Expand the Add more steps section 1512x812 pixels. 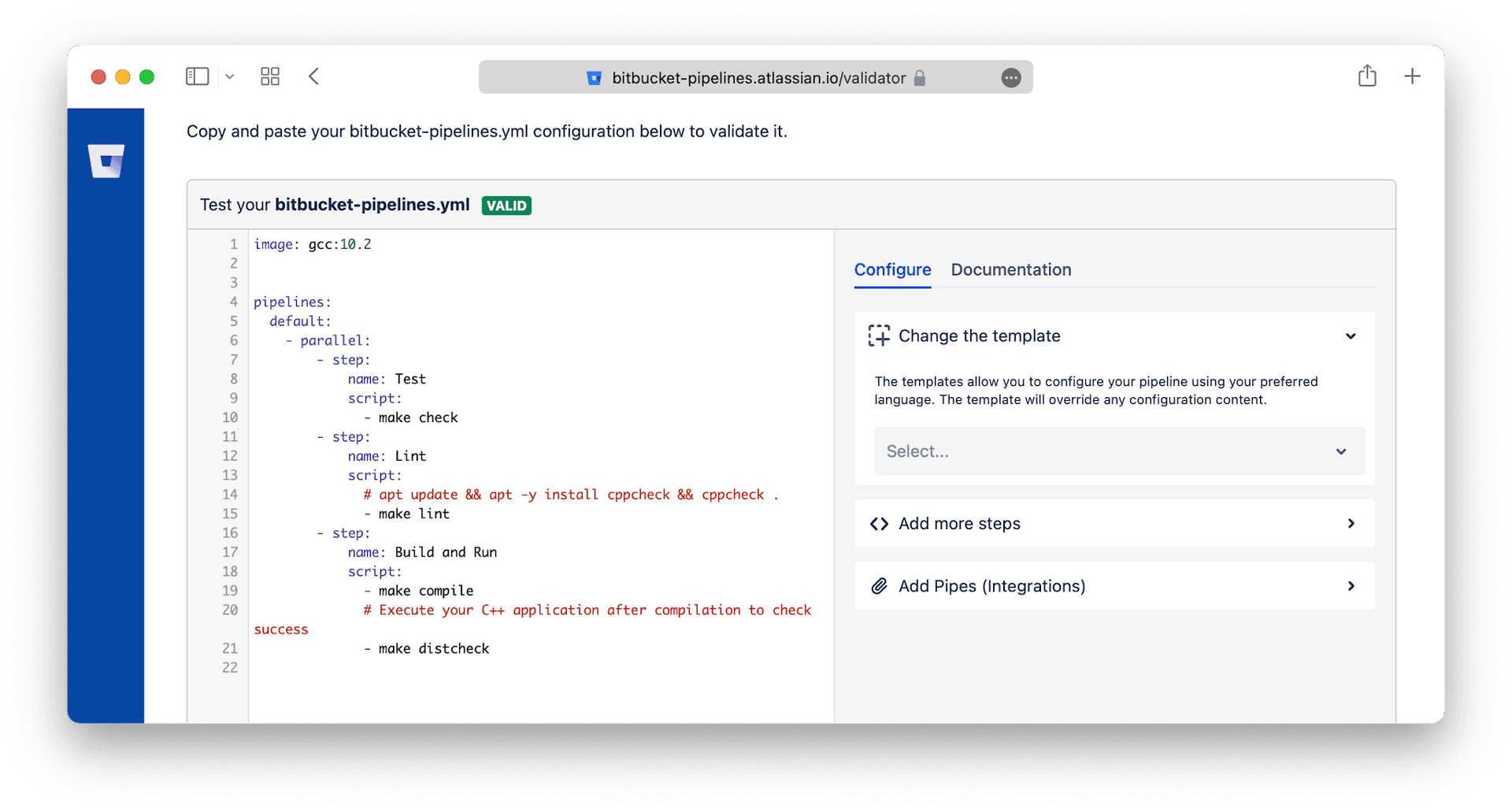(1351, 523)
